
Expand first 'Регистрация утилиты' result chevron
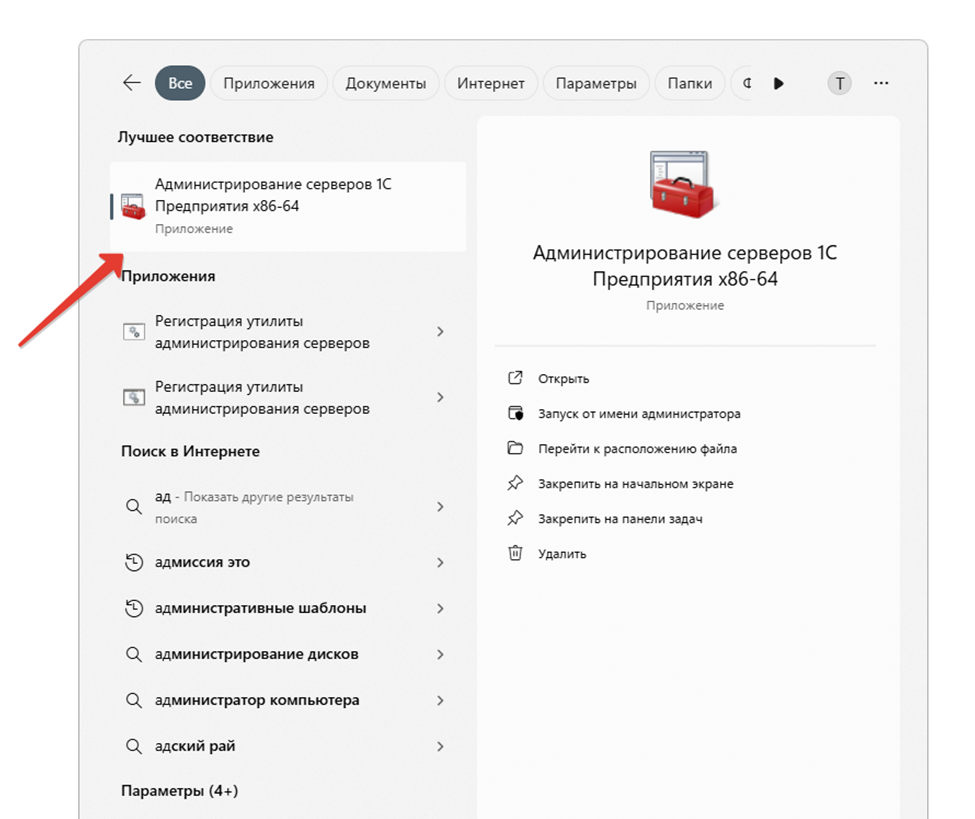[x=440, y=331]
